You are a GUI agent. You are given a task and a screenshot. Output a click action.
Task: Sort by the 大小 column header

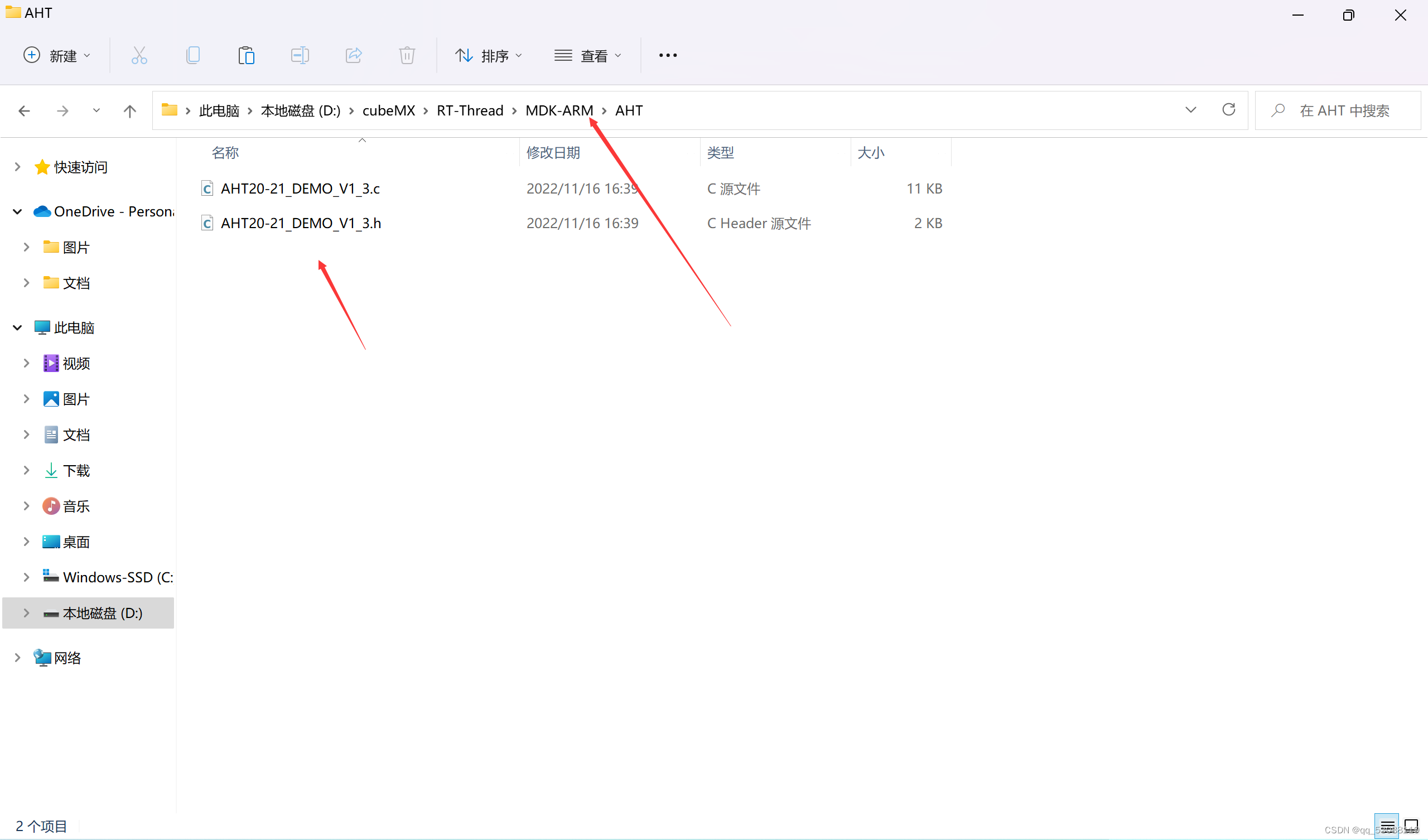tap(871, 153)
